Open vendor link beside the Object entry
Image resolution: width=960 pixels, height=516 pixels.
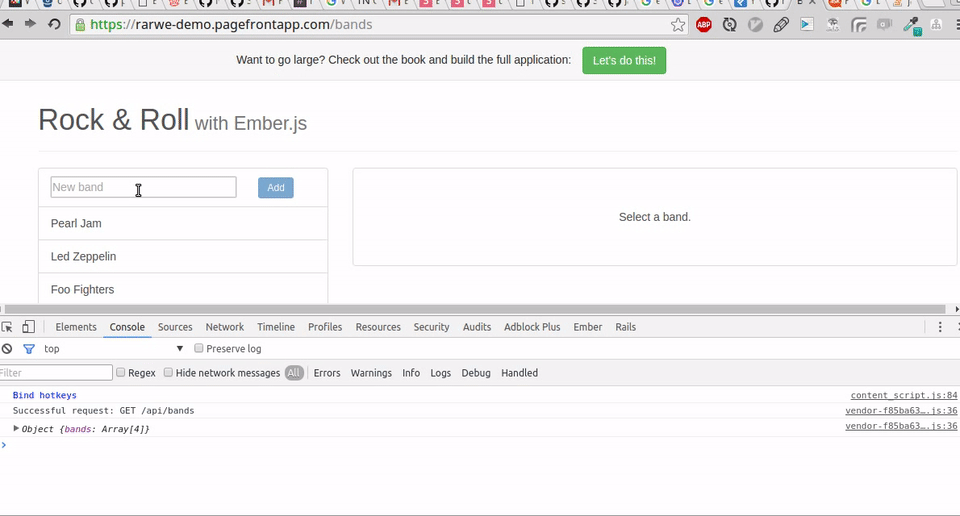(x=901, y=426)
